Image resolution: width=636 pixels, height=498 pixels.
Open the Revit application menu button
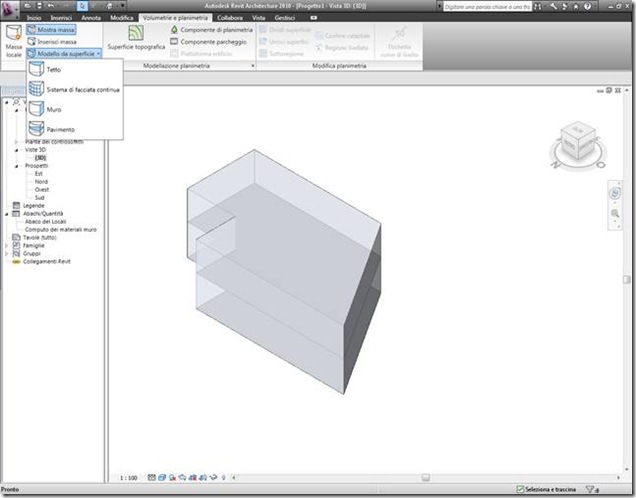coord(9,10)
